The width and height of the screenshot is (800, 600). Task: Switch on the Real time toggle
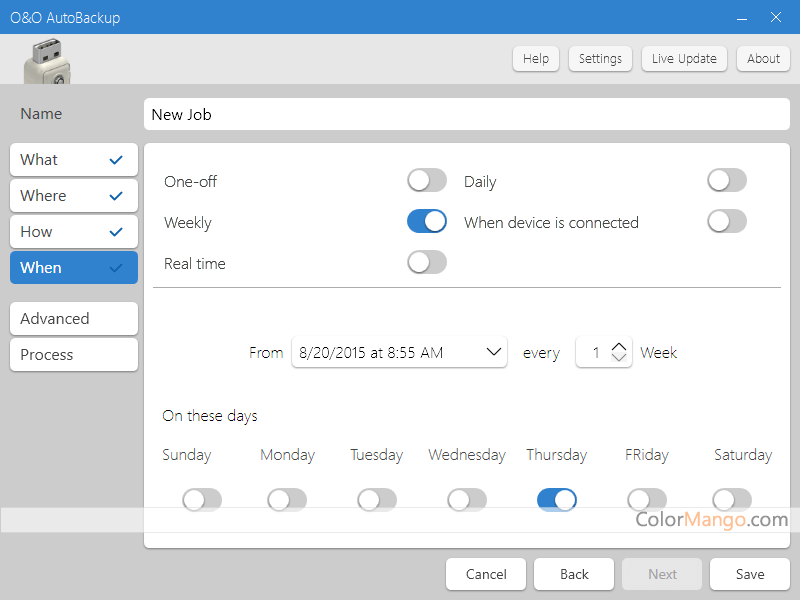coord(426,263)
